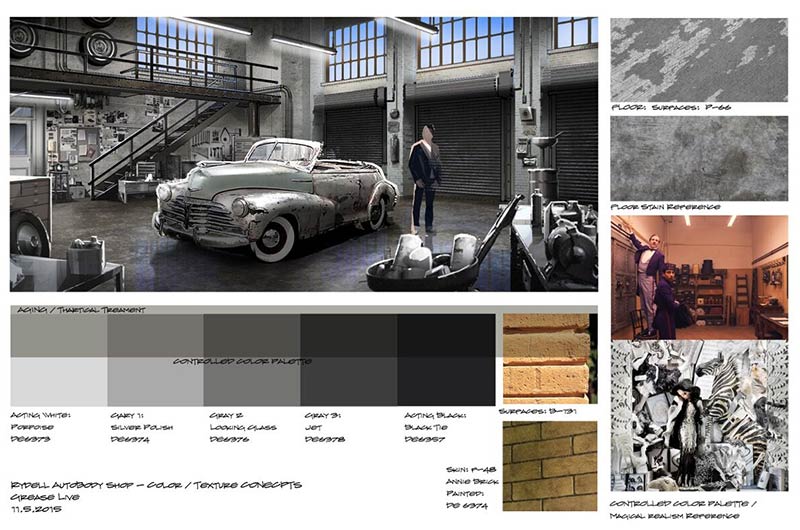
Task: Click the 'DE 6374' code beside brick sample
Action: (x=467, y=506)
